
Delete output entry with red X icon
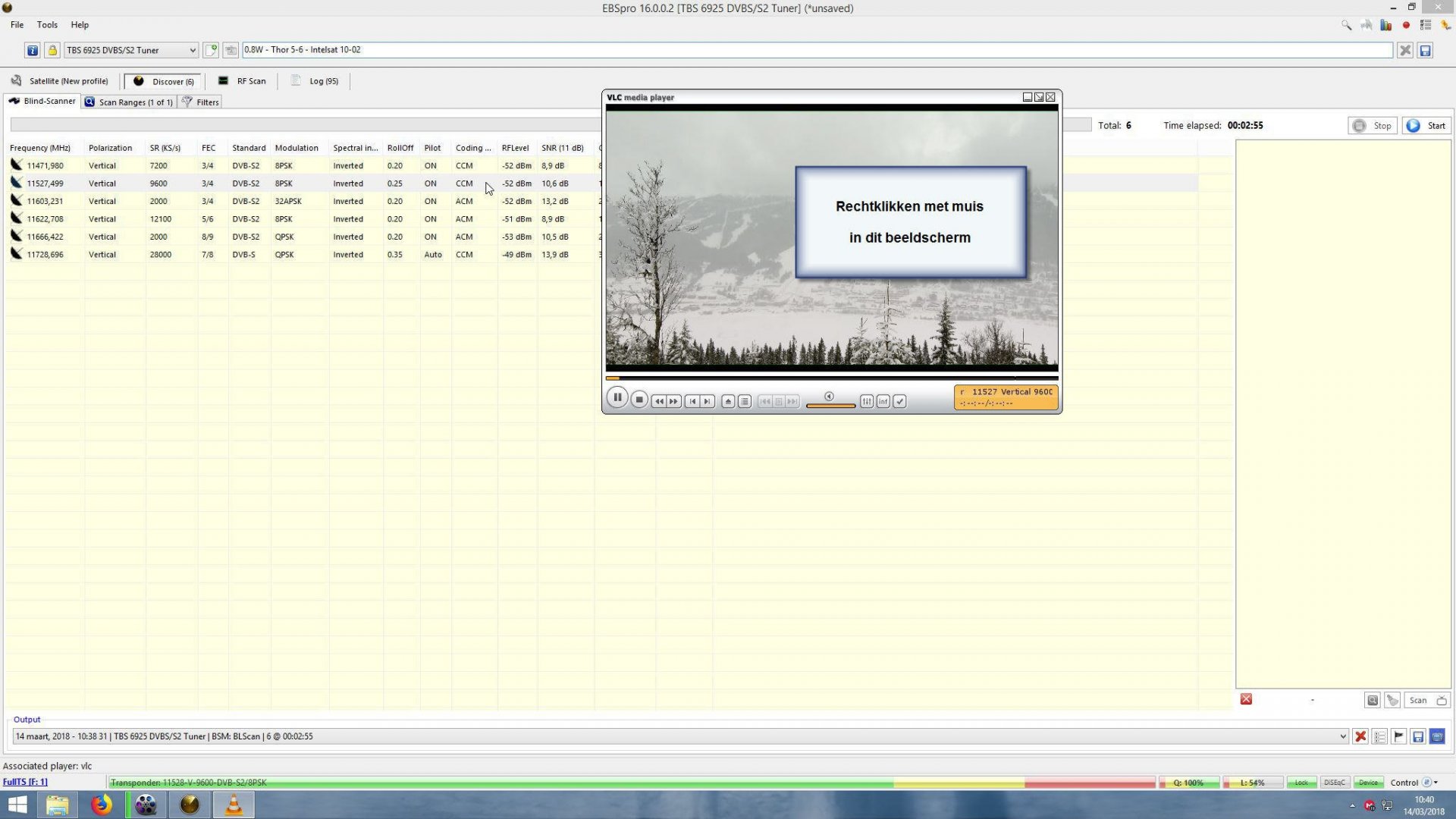point(1361,736)
